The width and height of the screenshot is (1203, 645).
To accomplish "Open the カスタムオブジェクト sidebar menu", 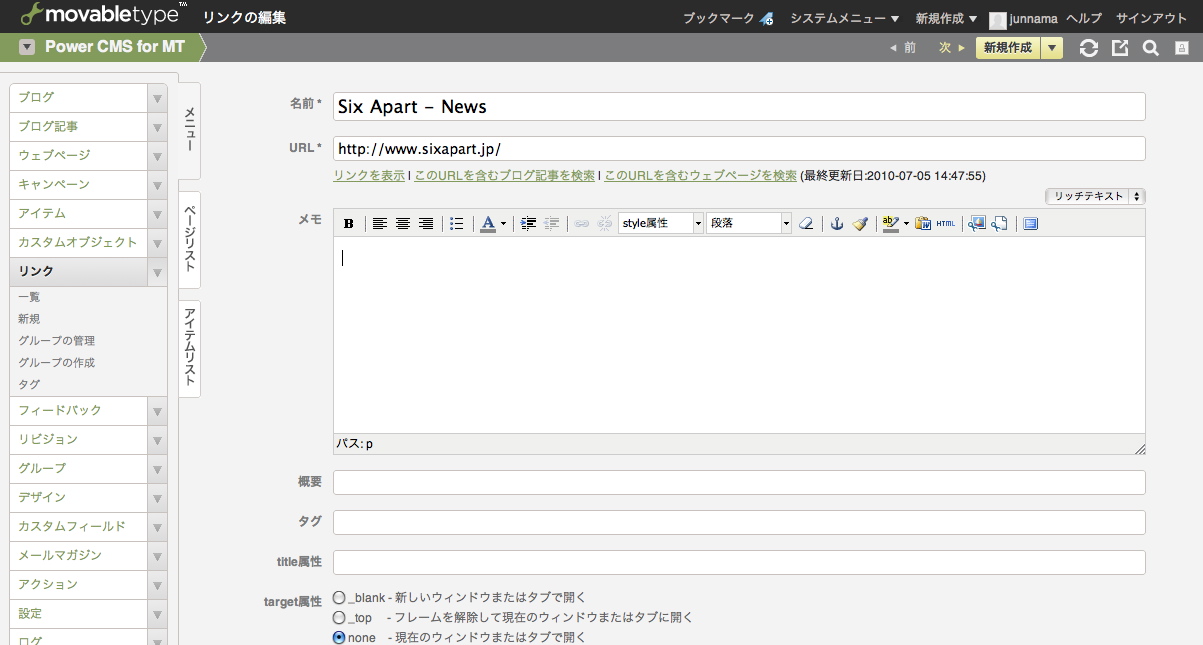I will (x=79, y=243).
